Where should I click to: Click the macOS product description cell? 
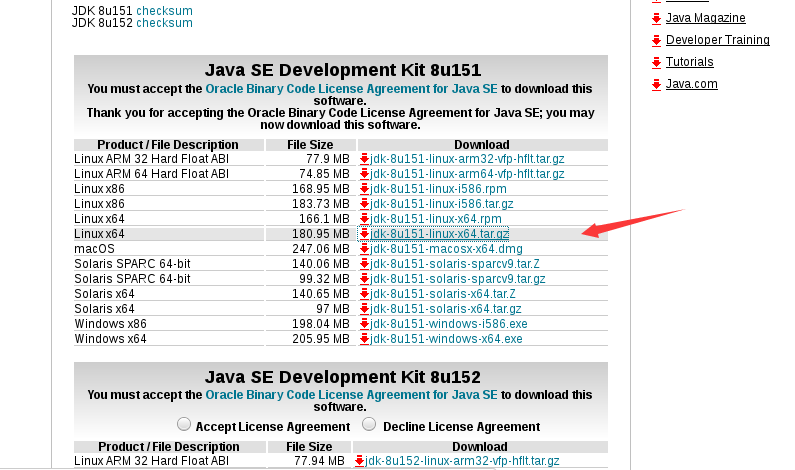tap(169, 249)
